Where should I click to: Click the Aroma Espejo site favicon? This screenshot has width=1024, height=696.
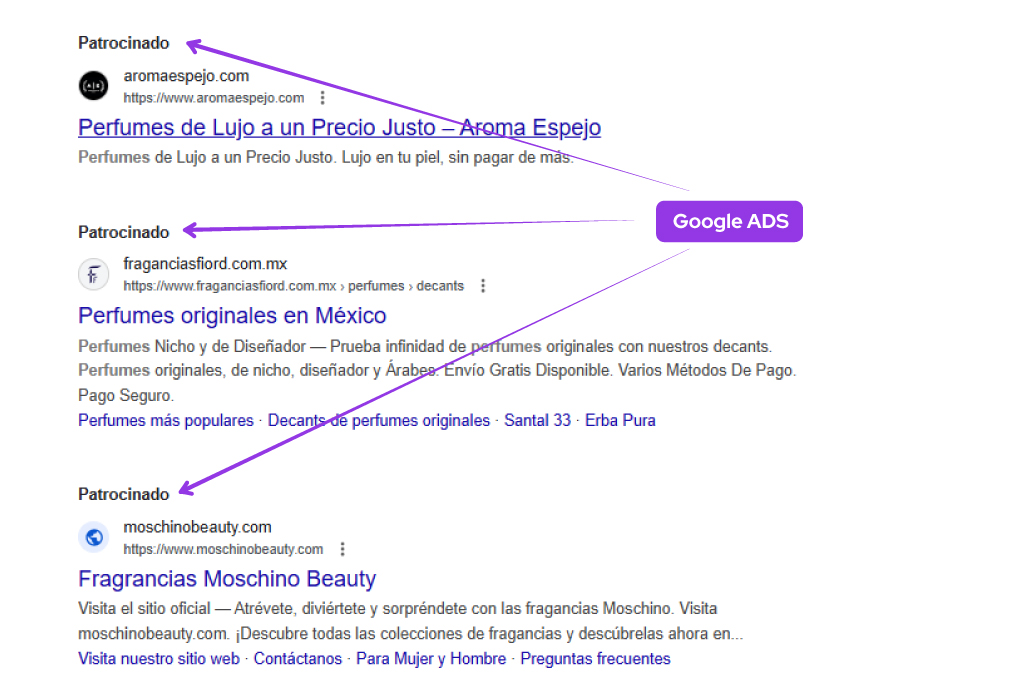tap(93, 86)
